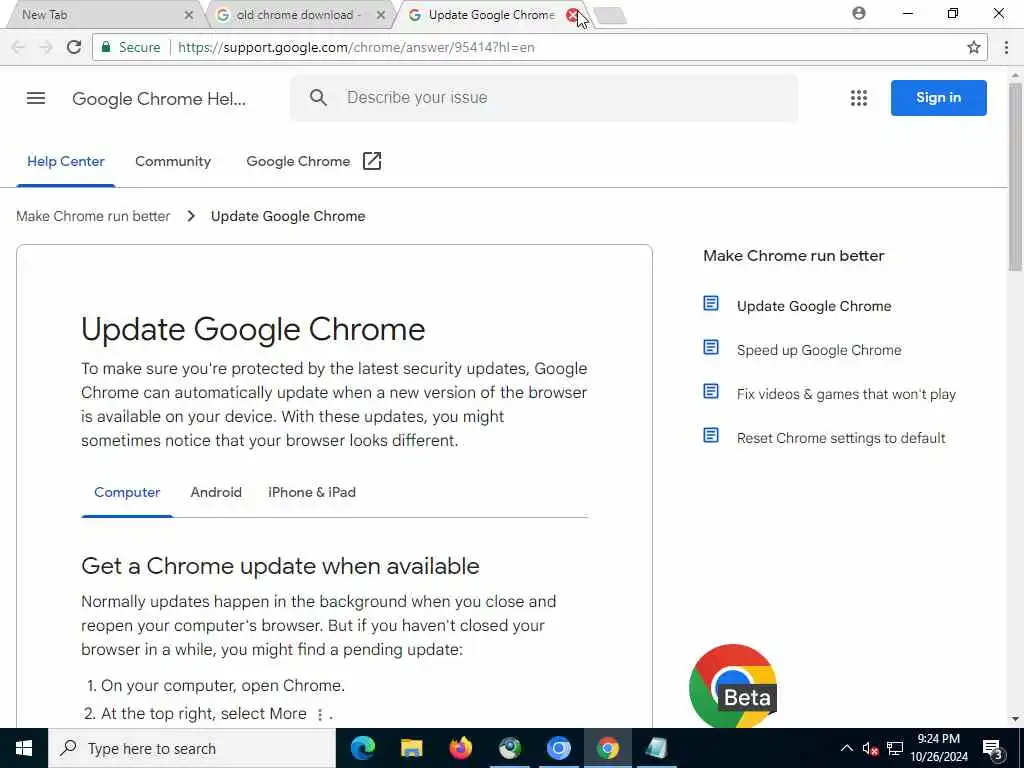Viewport: 1024px width, 768px height.
Task: Open network status tray icon
Action: pos(895,749)
